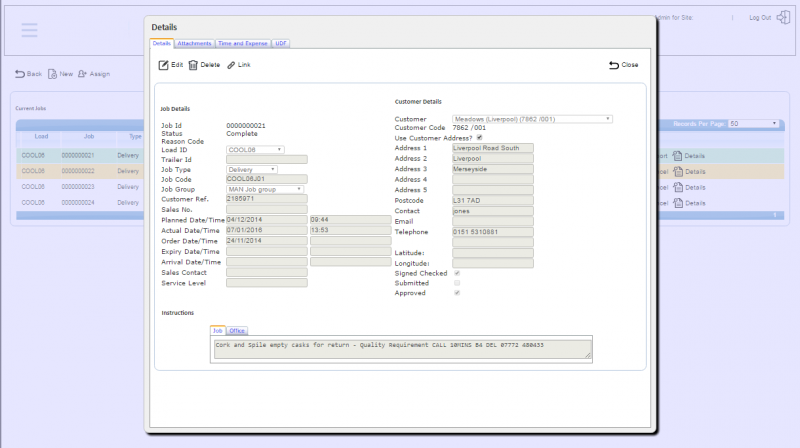Open the Records Per Page dropdown

[753, 123]
